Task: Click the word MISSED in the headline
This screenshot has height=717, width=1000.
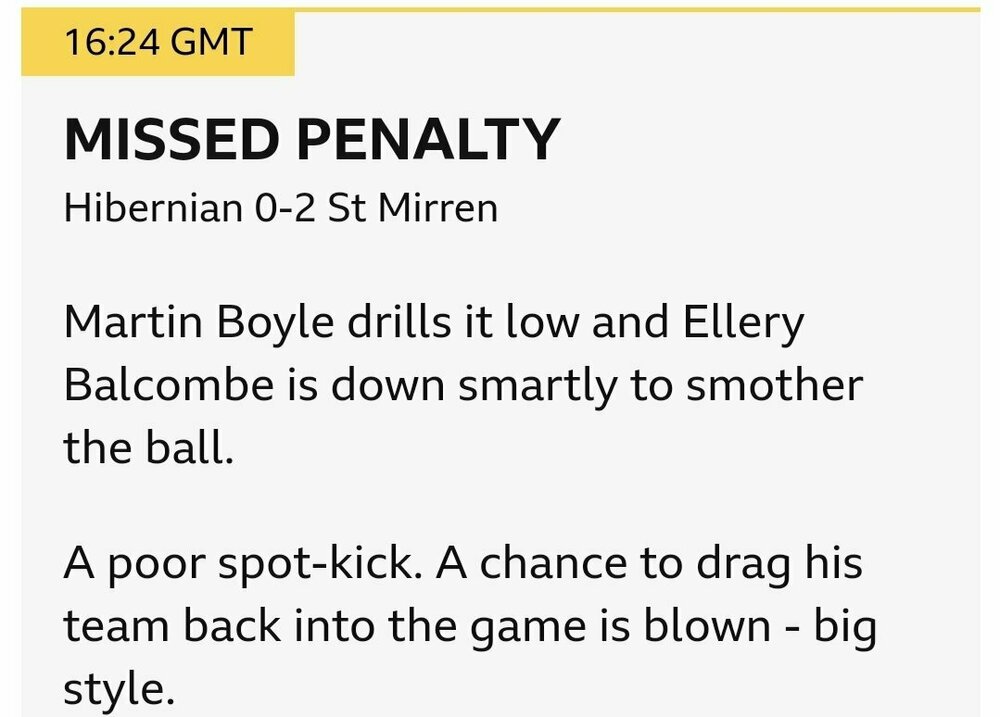Action: [171, 140]
